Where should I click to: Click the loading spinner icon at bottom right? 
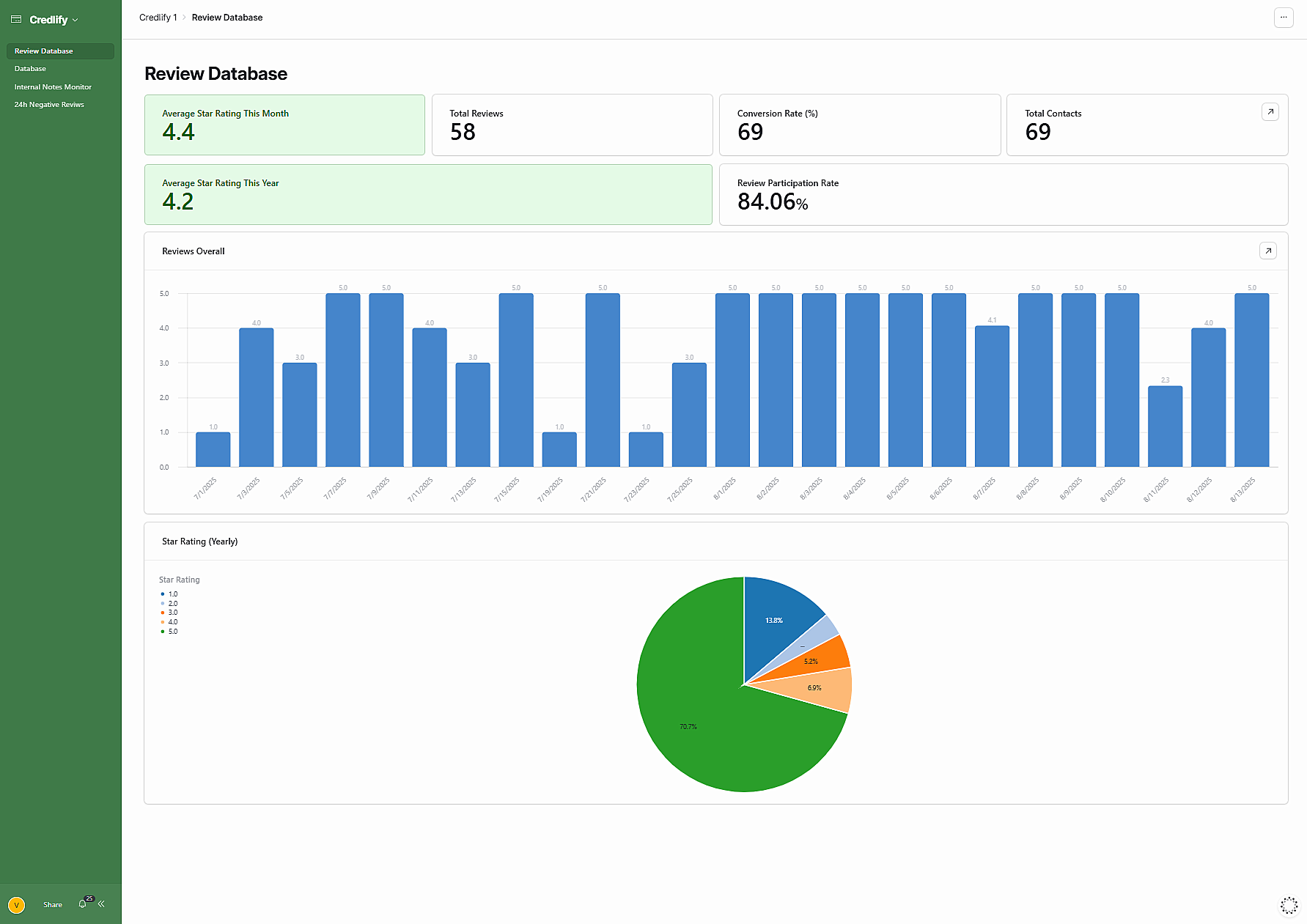[x=1288, y=906]
